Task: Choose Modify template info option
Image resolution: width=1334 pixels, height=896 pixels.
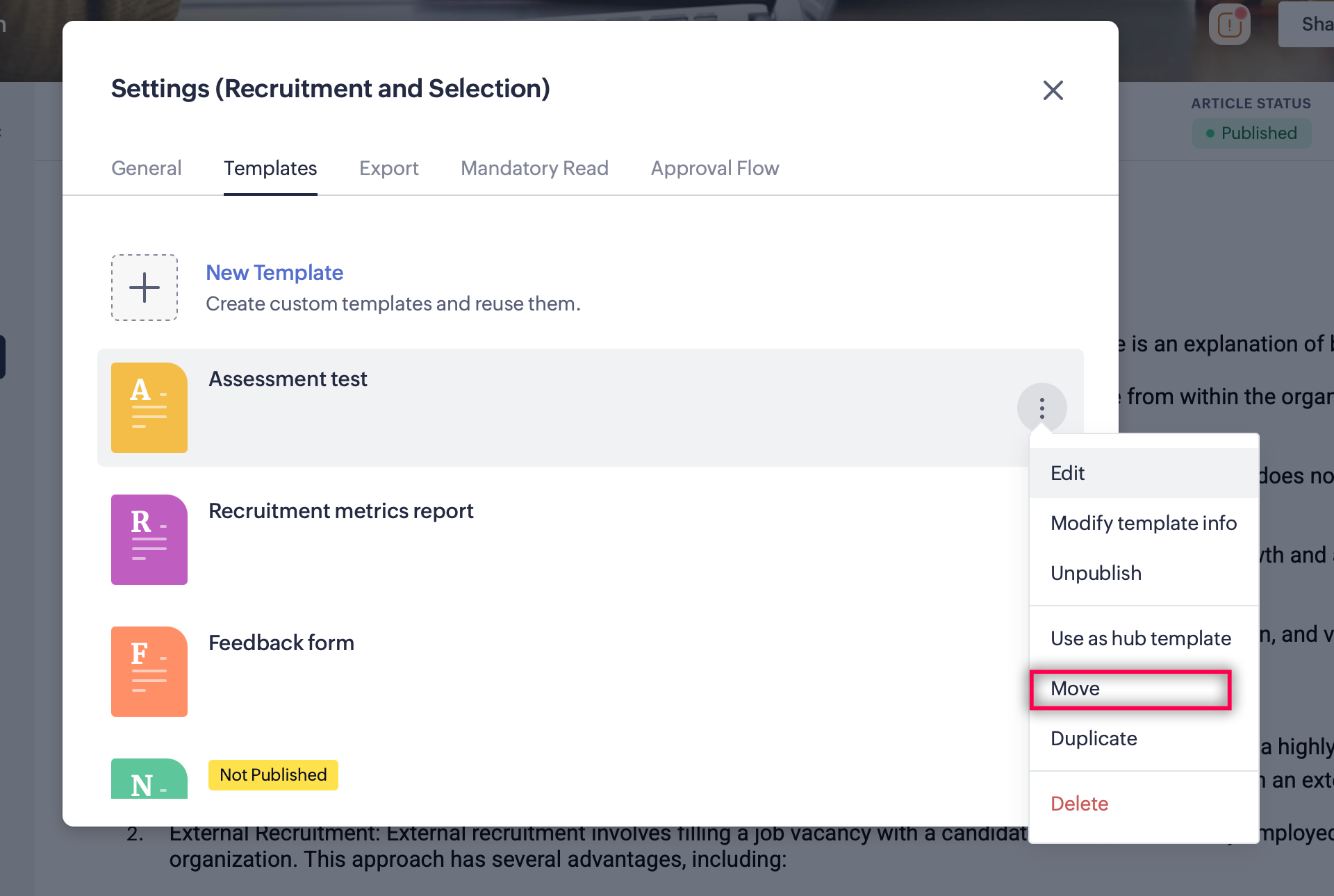Action: [x=1143, y=523]
